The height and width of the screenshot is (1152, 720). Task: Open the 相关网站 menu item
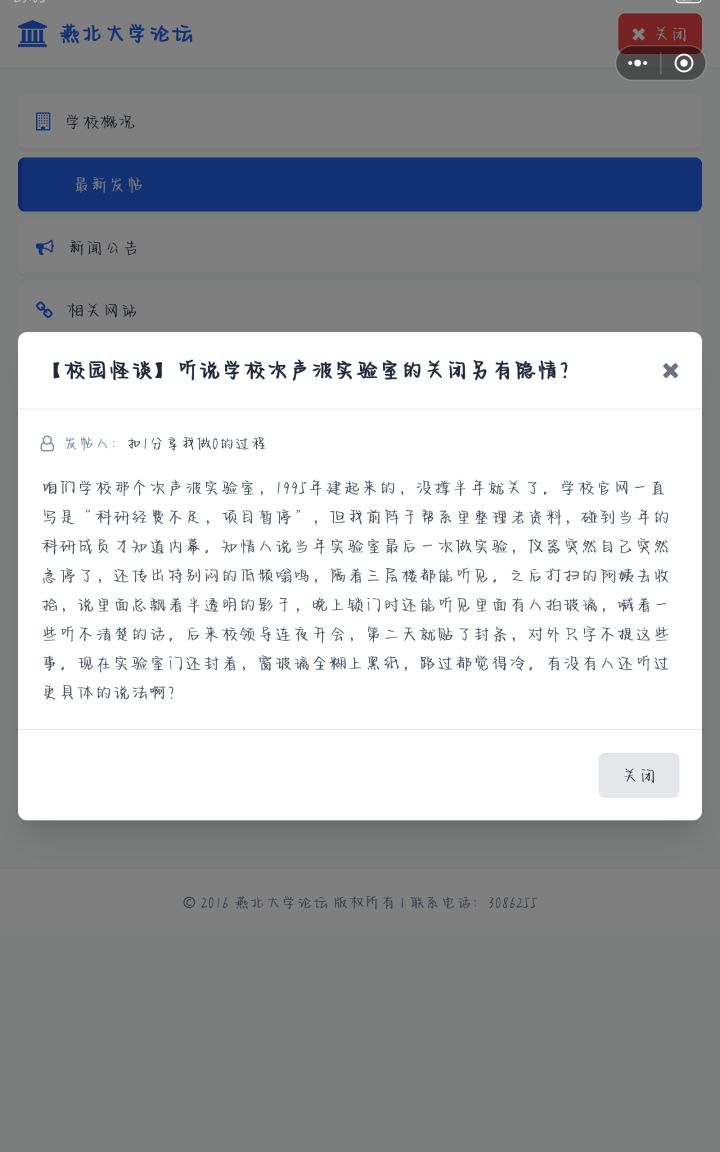pos(360,309)
